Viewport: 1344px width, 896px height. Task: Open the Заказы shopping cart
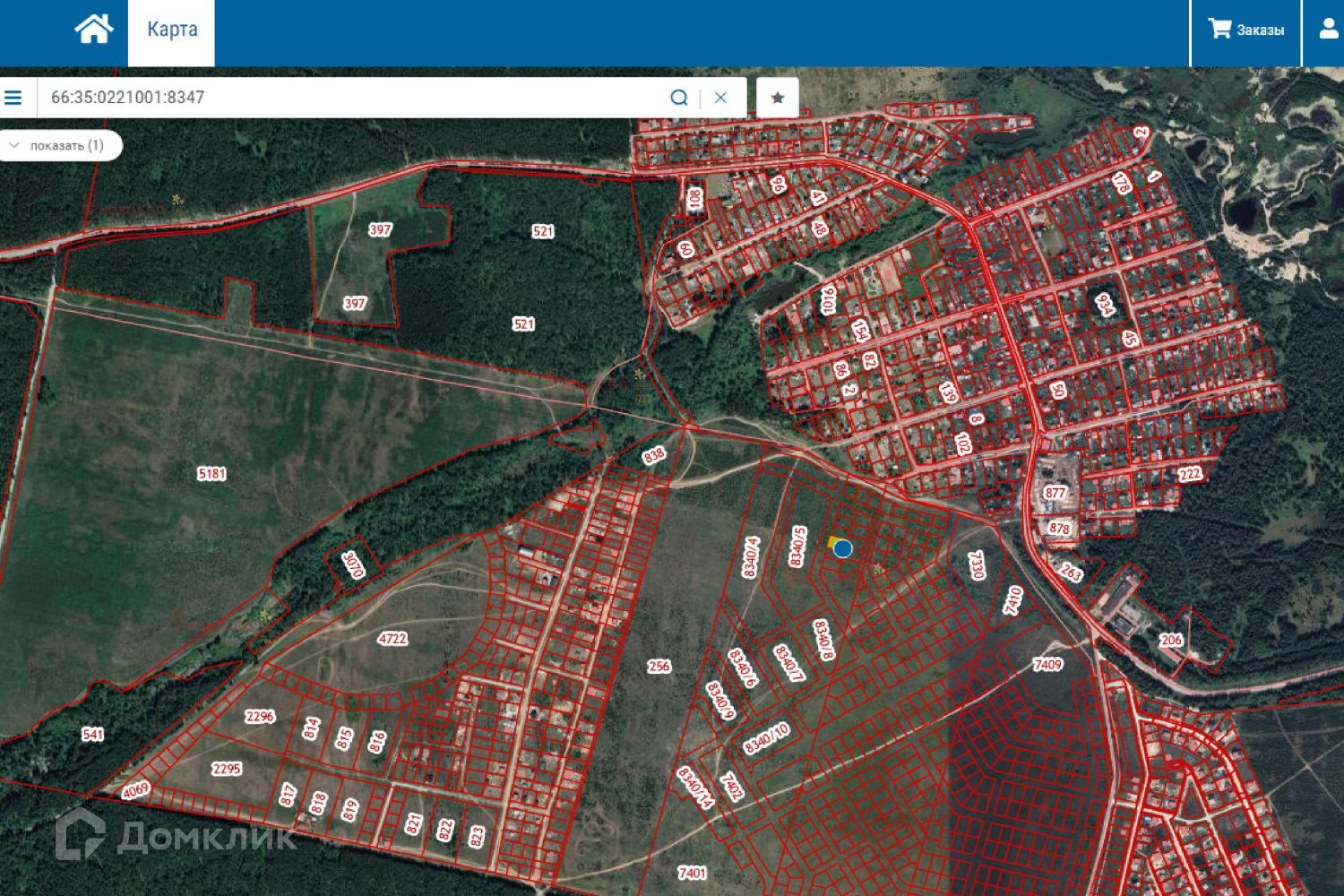tap(1245, 30)
